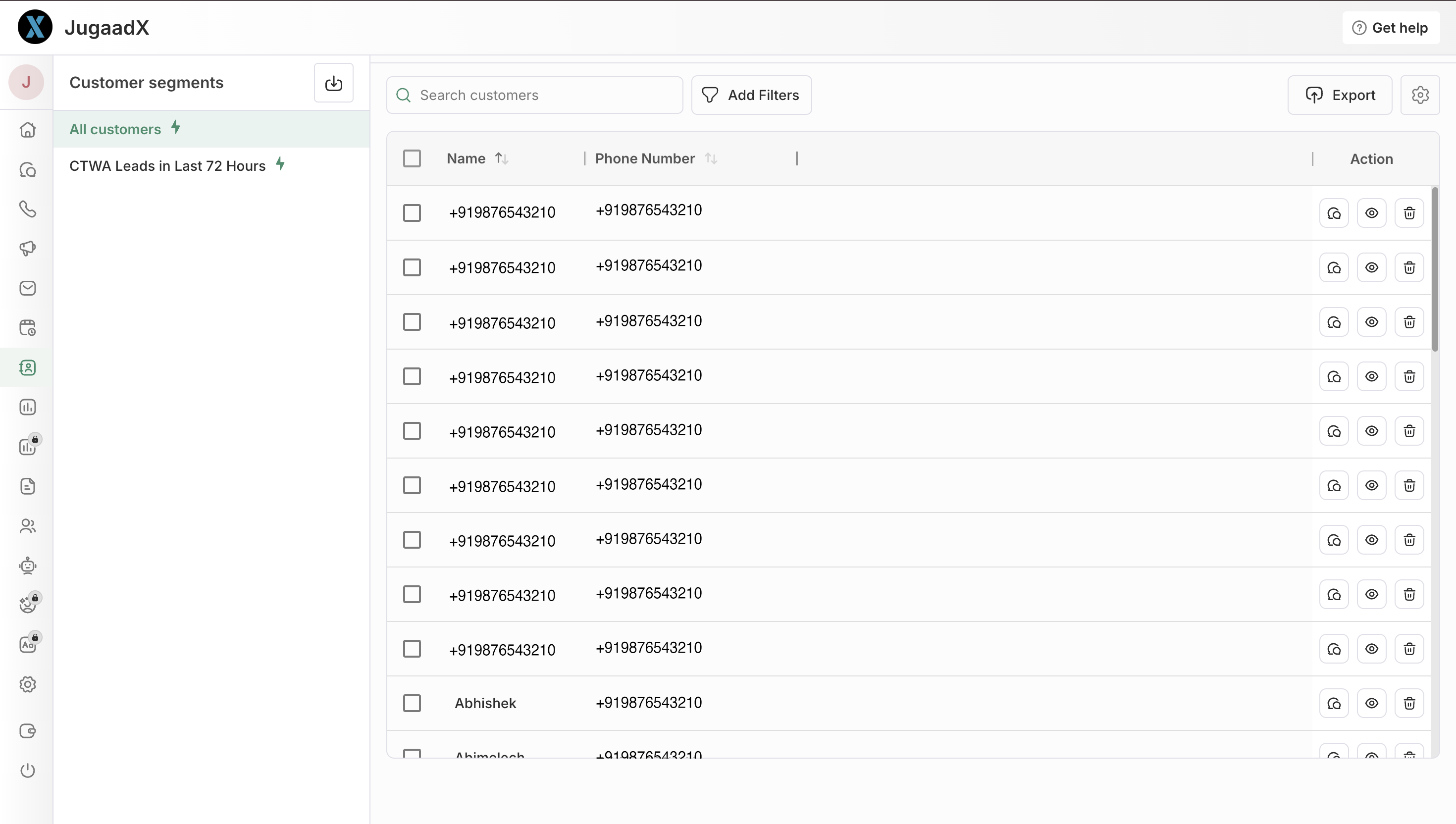The image size is (1456, 824).
Task: Click download icon beside Customer segments
Action: click(333, 83)
